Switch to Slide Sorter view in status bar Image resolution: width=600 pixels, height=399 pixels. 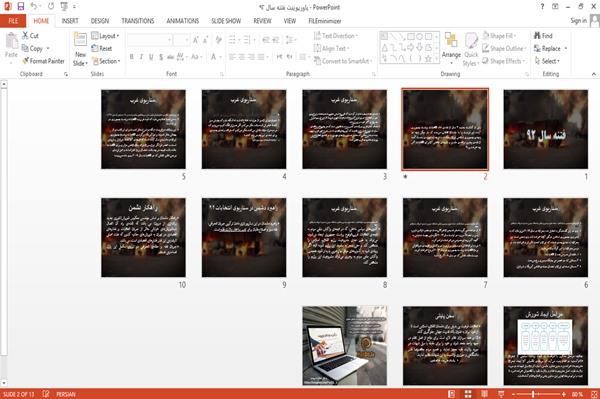tap(468, 394)
